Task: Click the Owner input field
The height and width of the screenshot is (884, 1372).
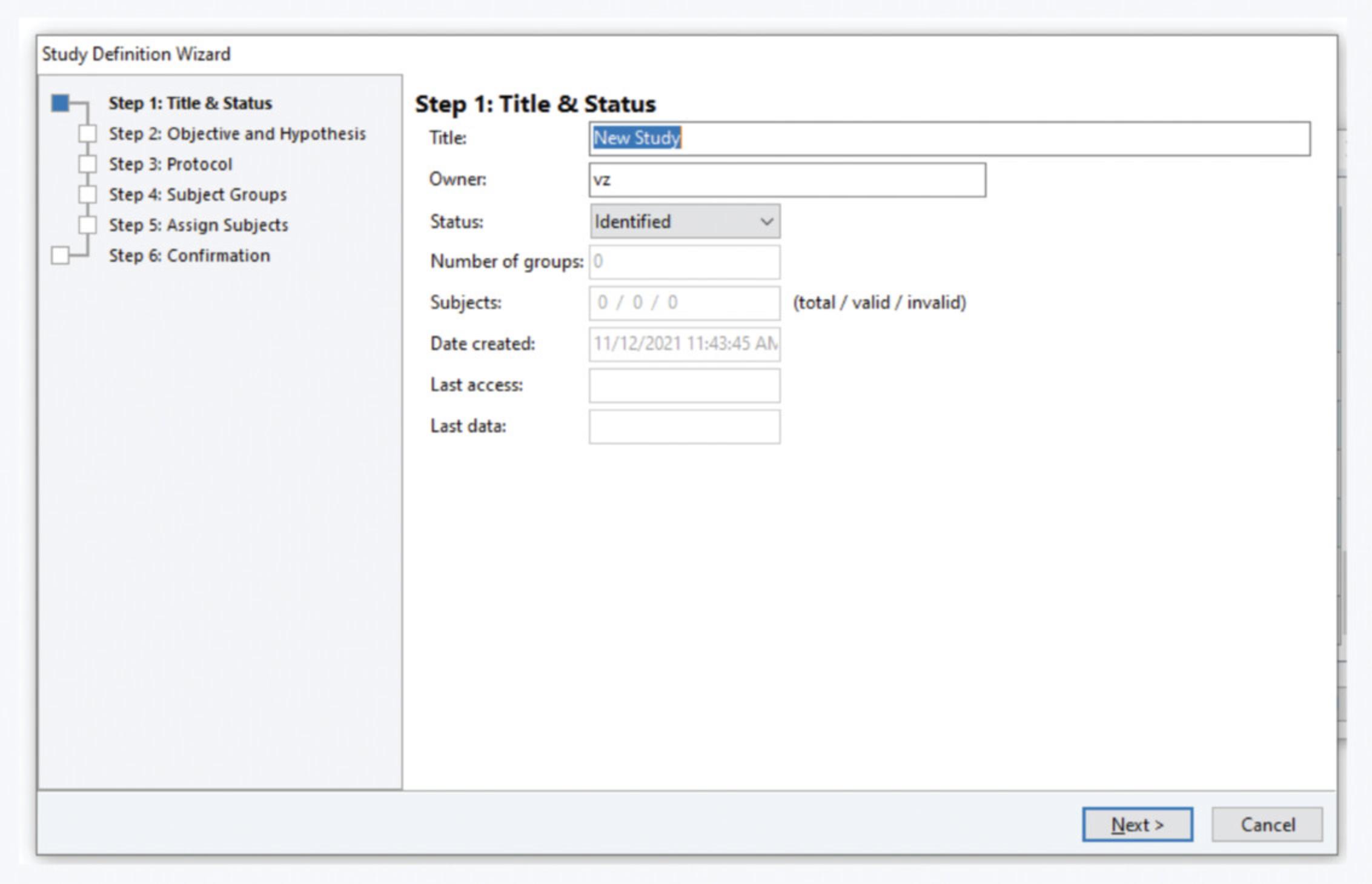Action: pos(787,180)
